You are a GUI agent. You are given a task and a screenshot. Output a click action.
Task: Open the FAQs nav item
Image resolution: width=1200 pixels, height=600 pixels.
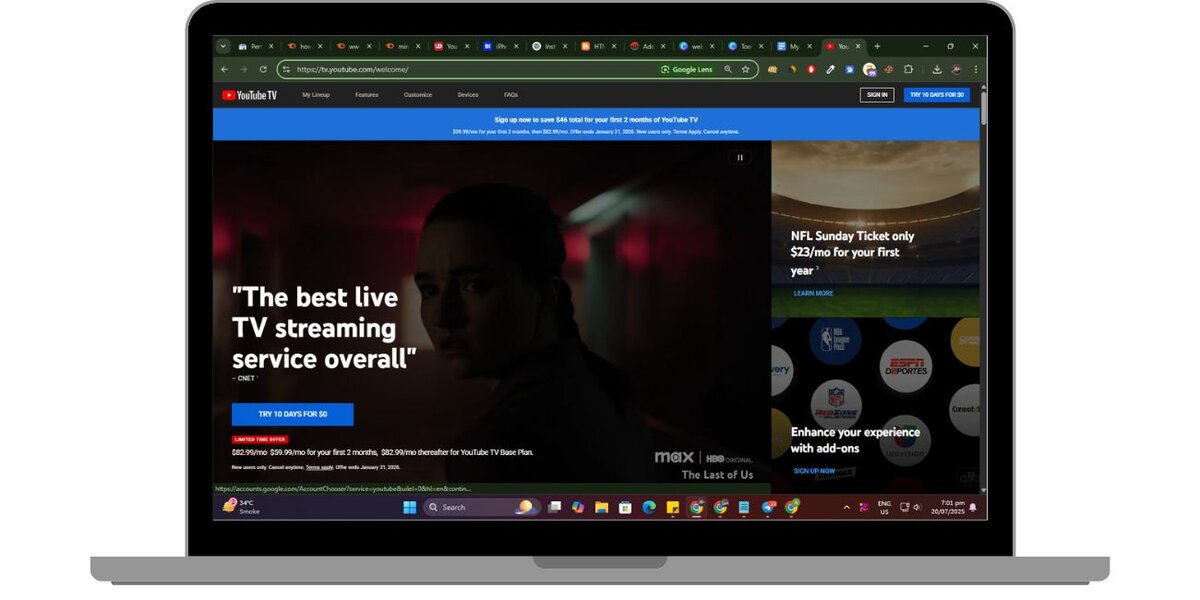[511, 95]
